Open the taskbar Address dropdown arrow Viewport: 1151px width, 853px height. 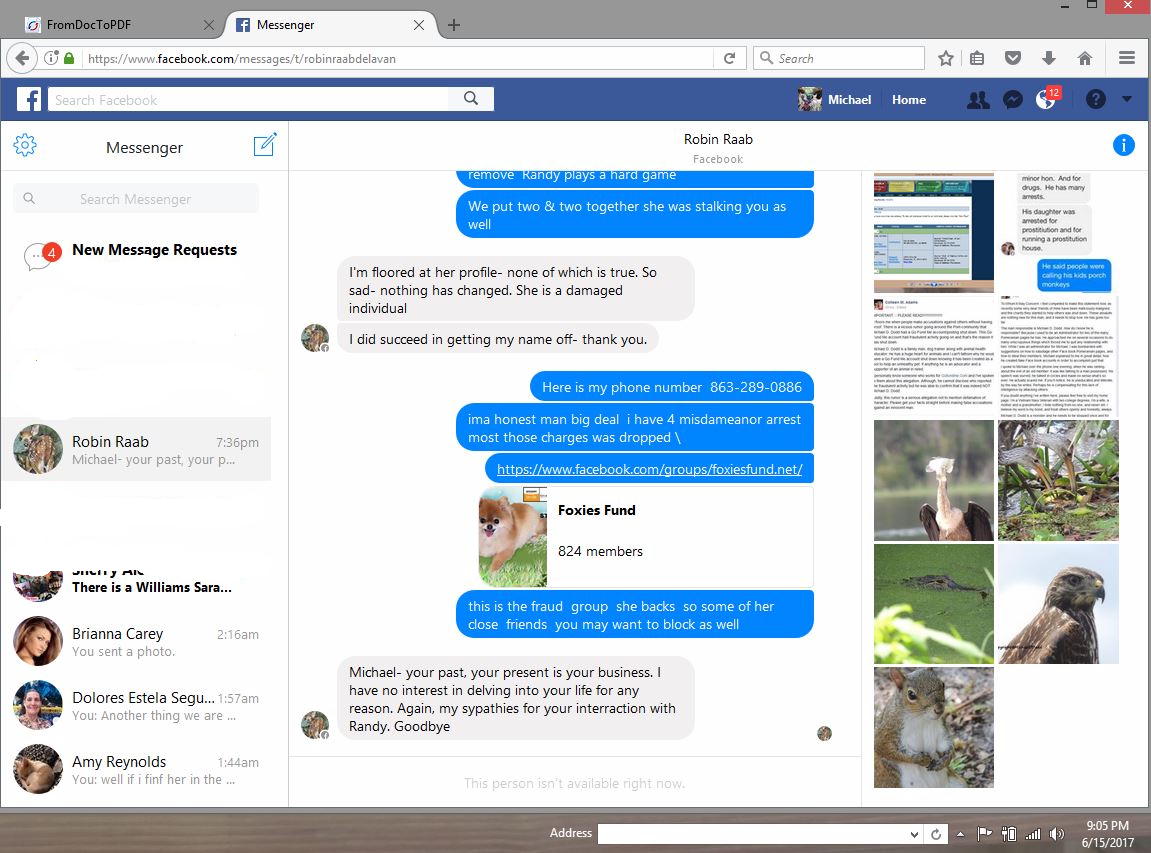click(x=914, y=834)
